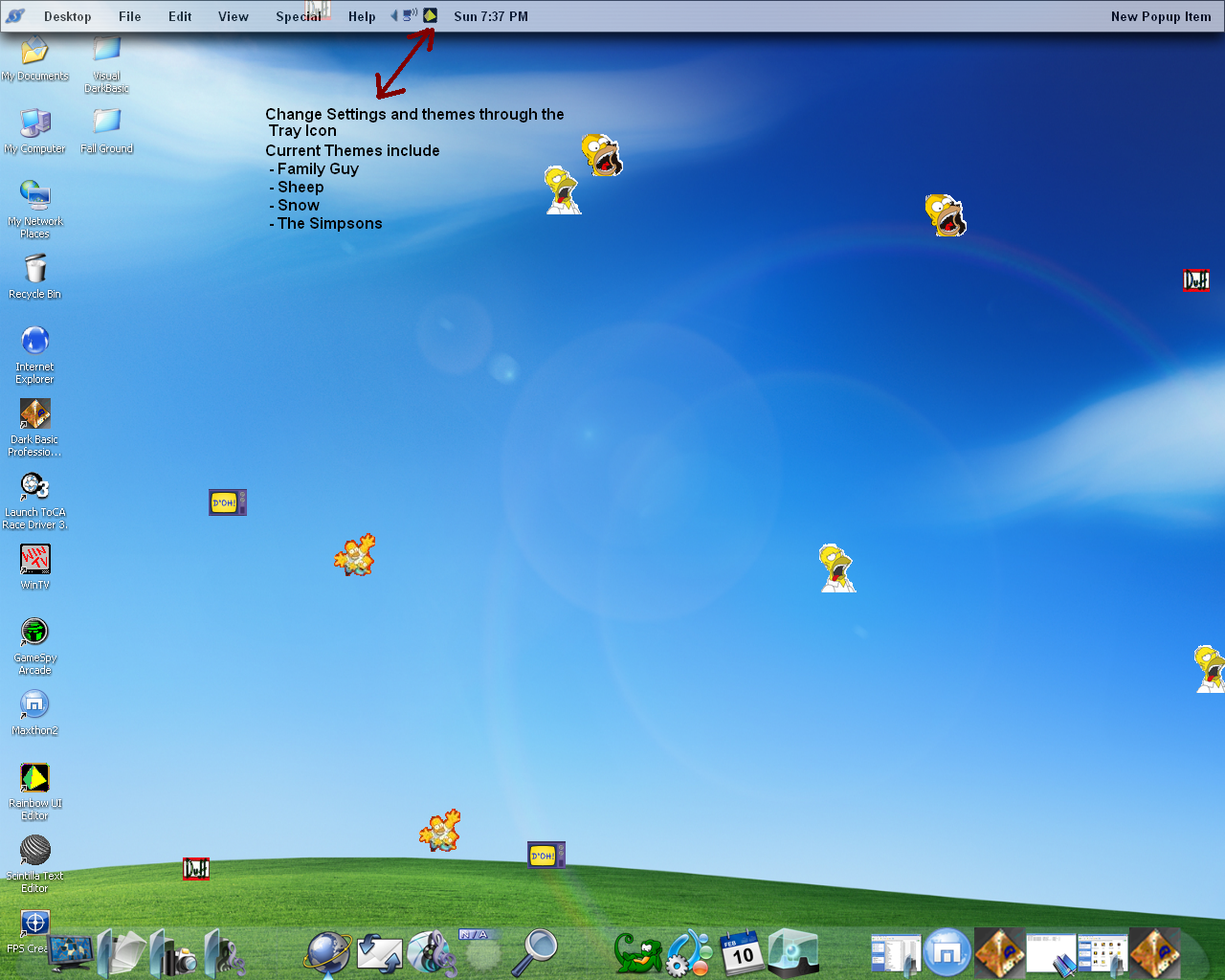Open My Network Places

34,210
